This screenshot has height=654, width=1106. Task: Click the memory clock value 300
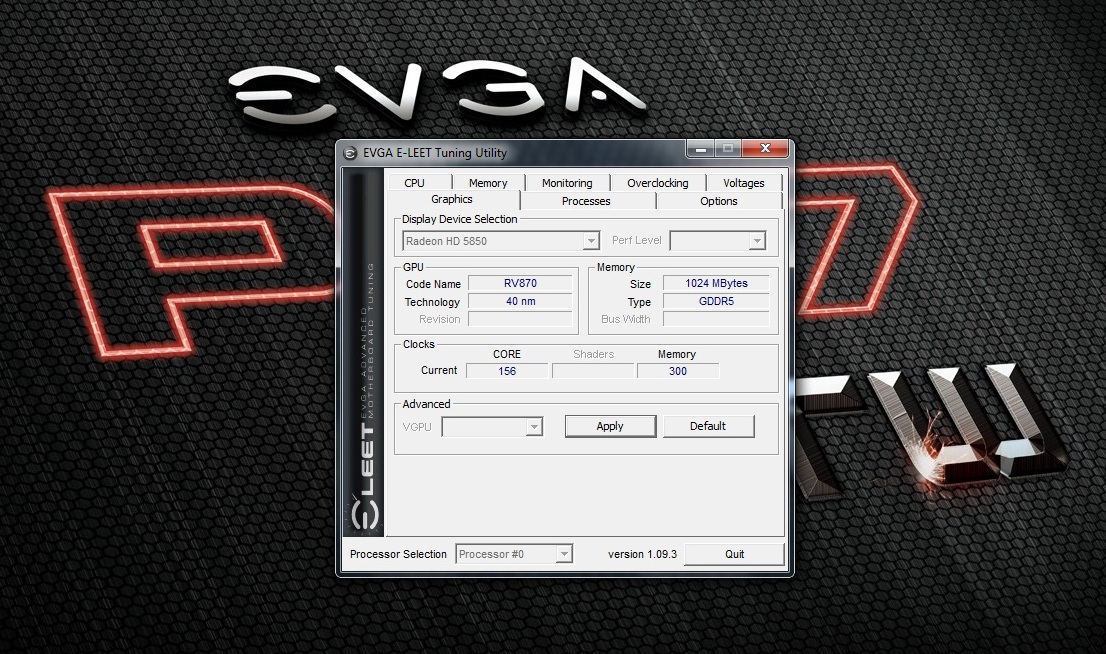click(x=678, y=371)
